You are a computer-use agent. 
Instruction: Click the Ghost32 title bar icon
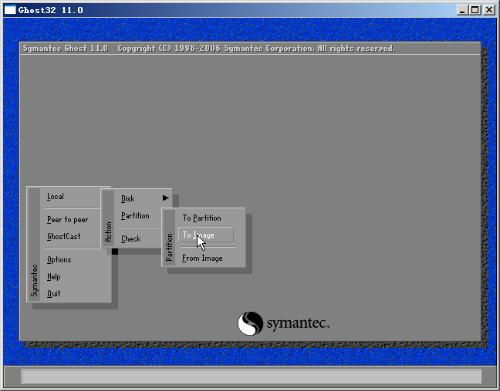click(x=10, y=10)
